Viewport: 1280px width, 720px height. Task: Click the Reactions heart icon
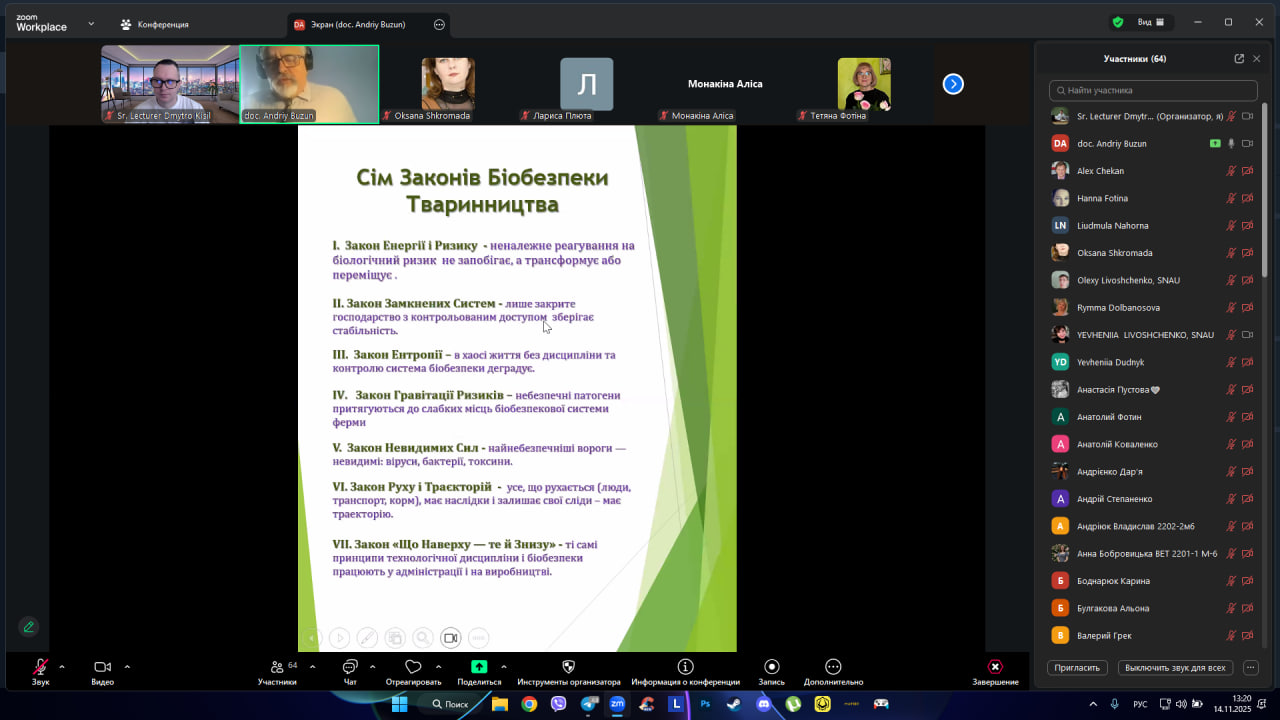(x=413, y=667)
